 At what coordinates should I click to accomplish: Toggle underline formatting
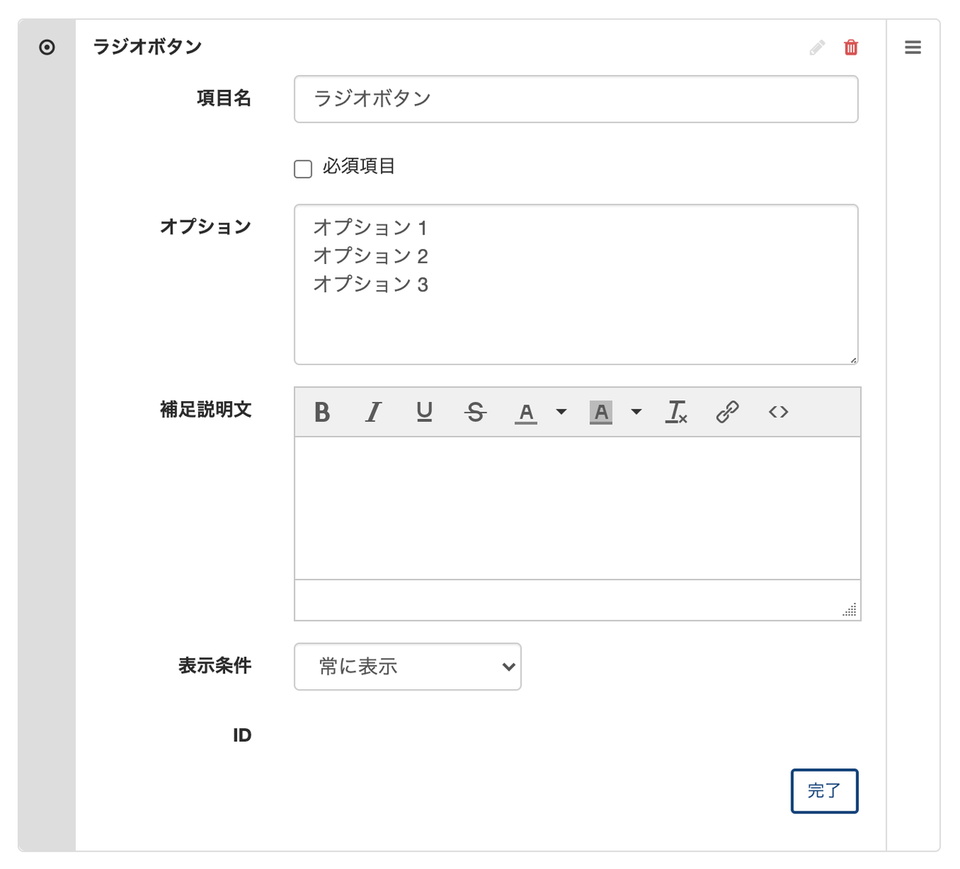(424, 412)
